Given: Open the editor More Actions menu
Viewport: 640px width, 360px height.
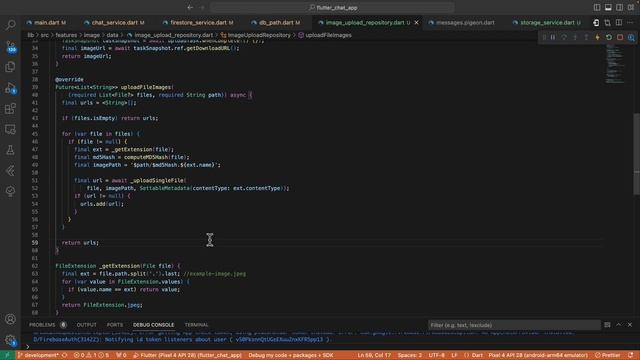Looking at the screenshot, I should click(x=630, y=22).
